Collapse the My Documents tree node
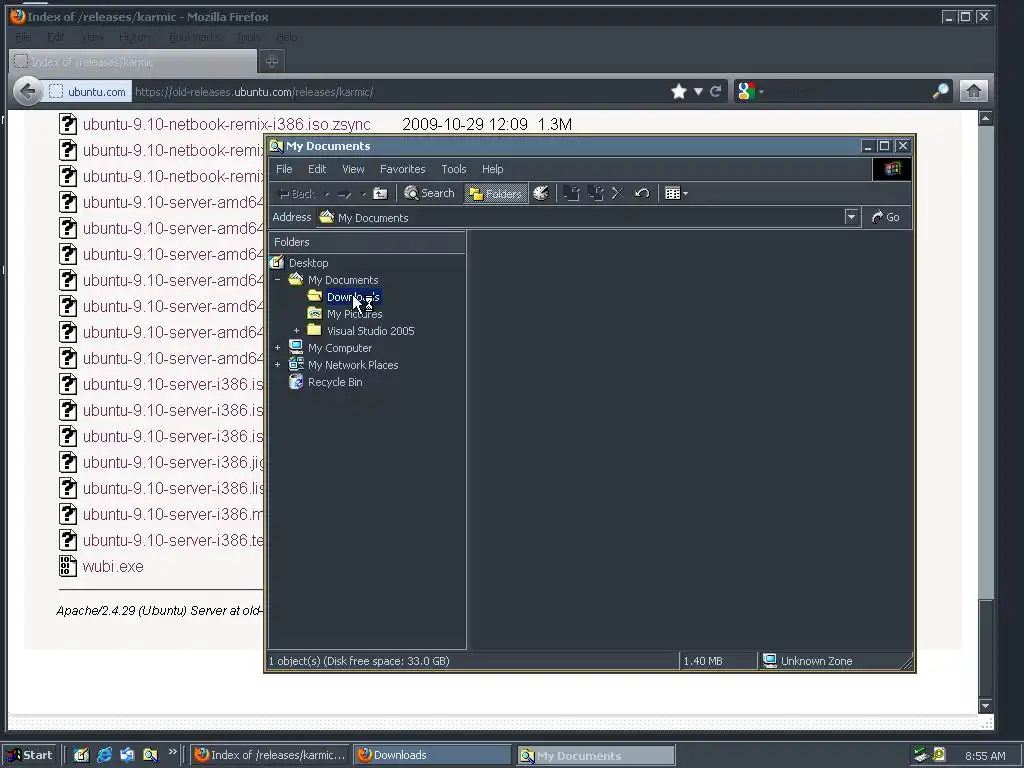1024x768 pixels. [x=278, y=280]
